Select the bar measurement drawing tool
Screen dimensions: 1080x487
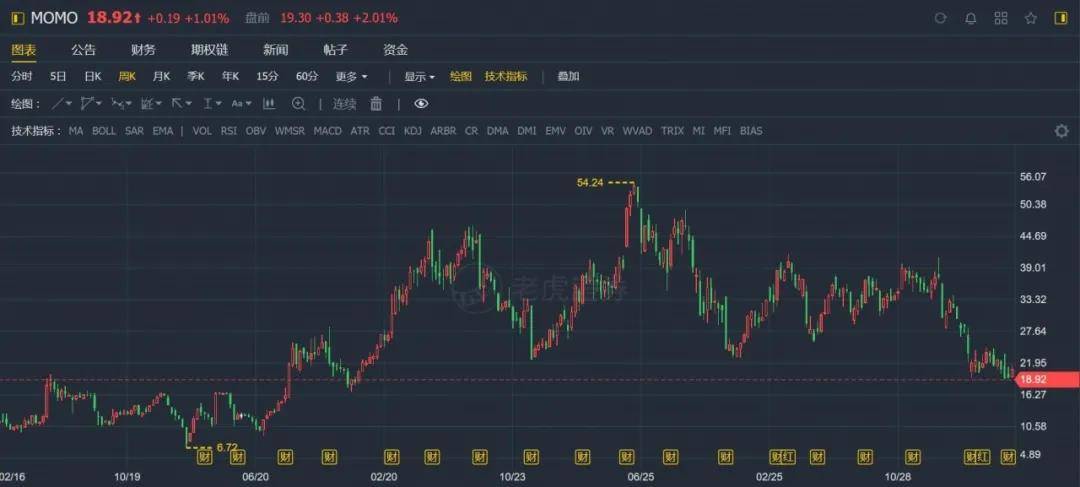point(269,103)
